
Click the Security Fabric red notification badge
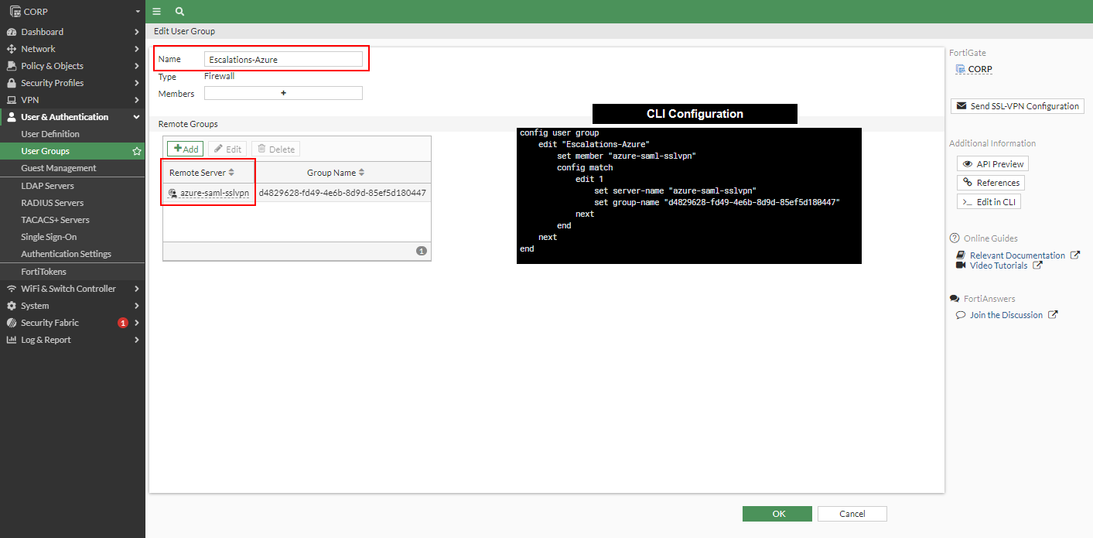(x=123, y=323)
